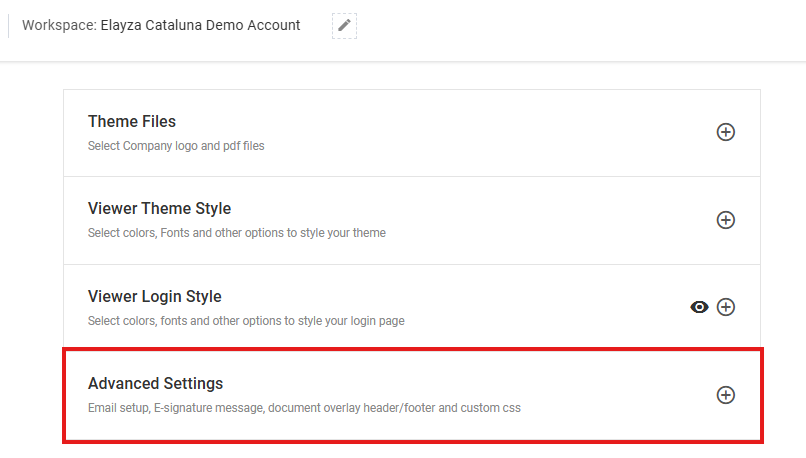Expand Theme Files with its plus icon
This screenshot has height=458, width=806.
pyautogui.click(x=725, y=132)
